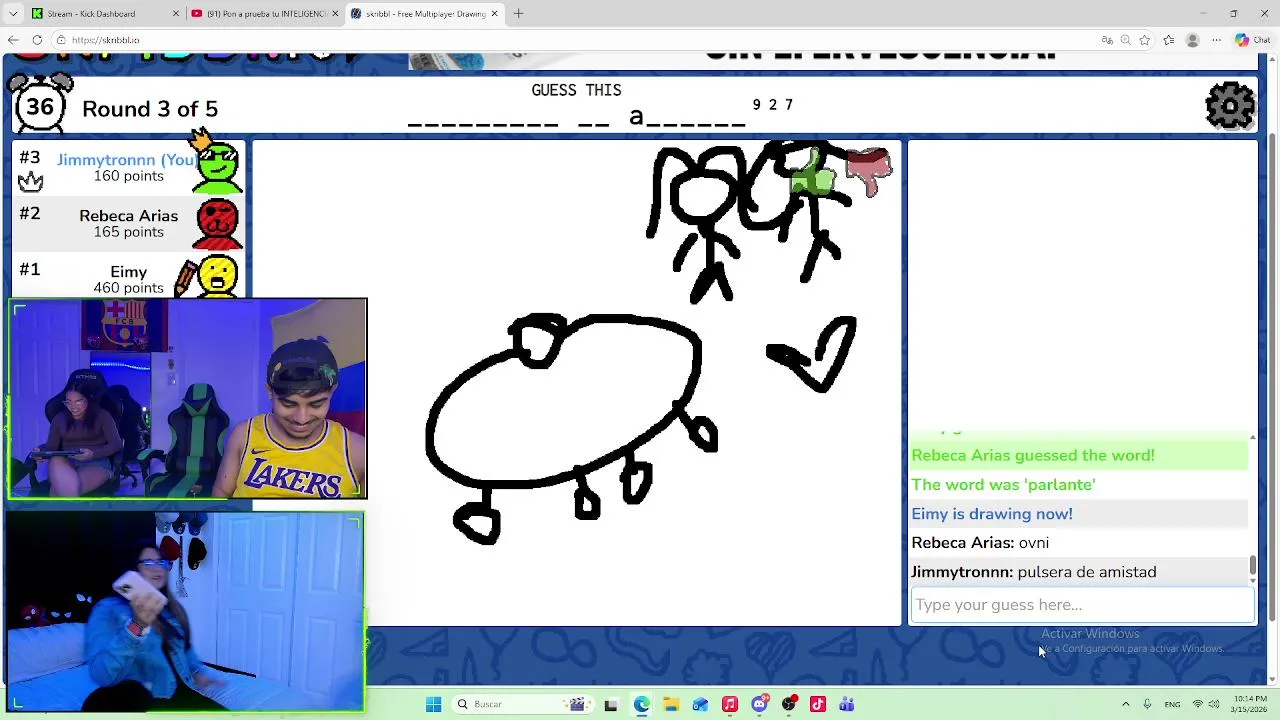Click the Round 3 of 5 label

pos(150,109)
